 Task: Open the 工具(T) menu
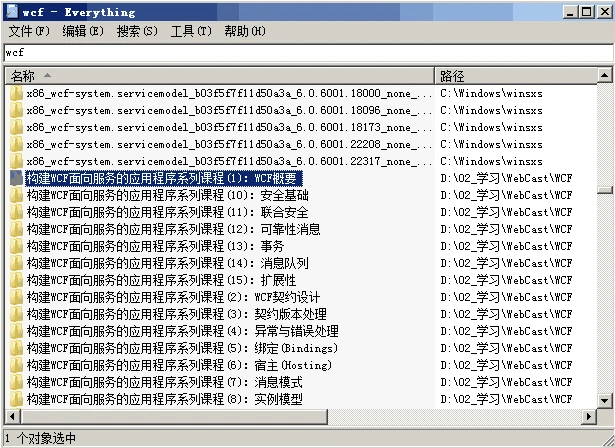pos(191,31)
